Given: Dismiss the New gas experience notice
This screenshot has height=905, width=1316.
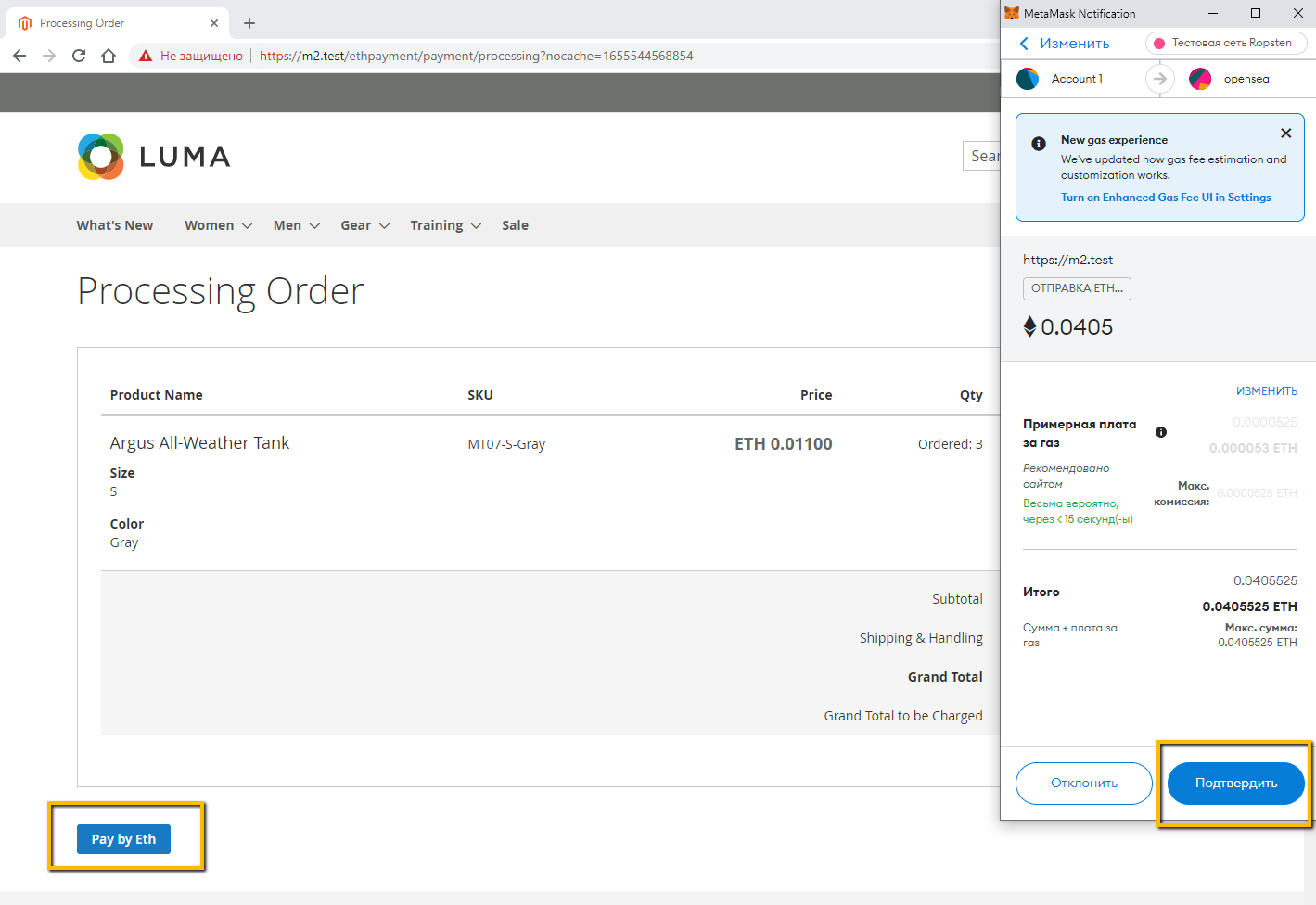Looking at the screenshot, I should pos(1285,134).
